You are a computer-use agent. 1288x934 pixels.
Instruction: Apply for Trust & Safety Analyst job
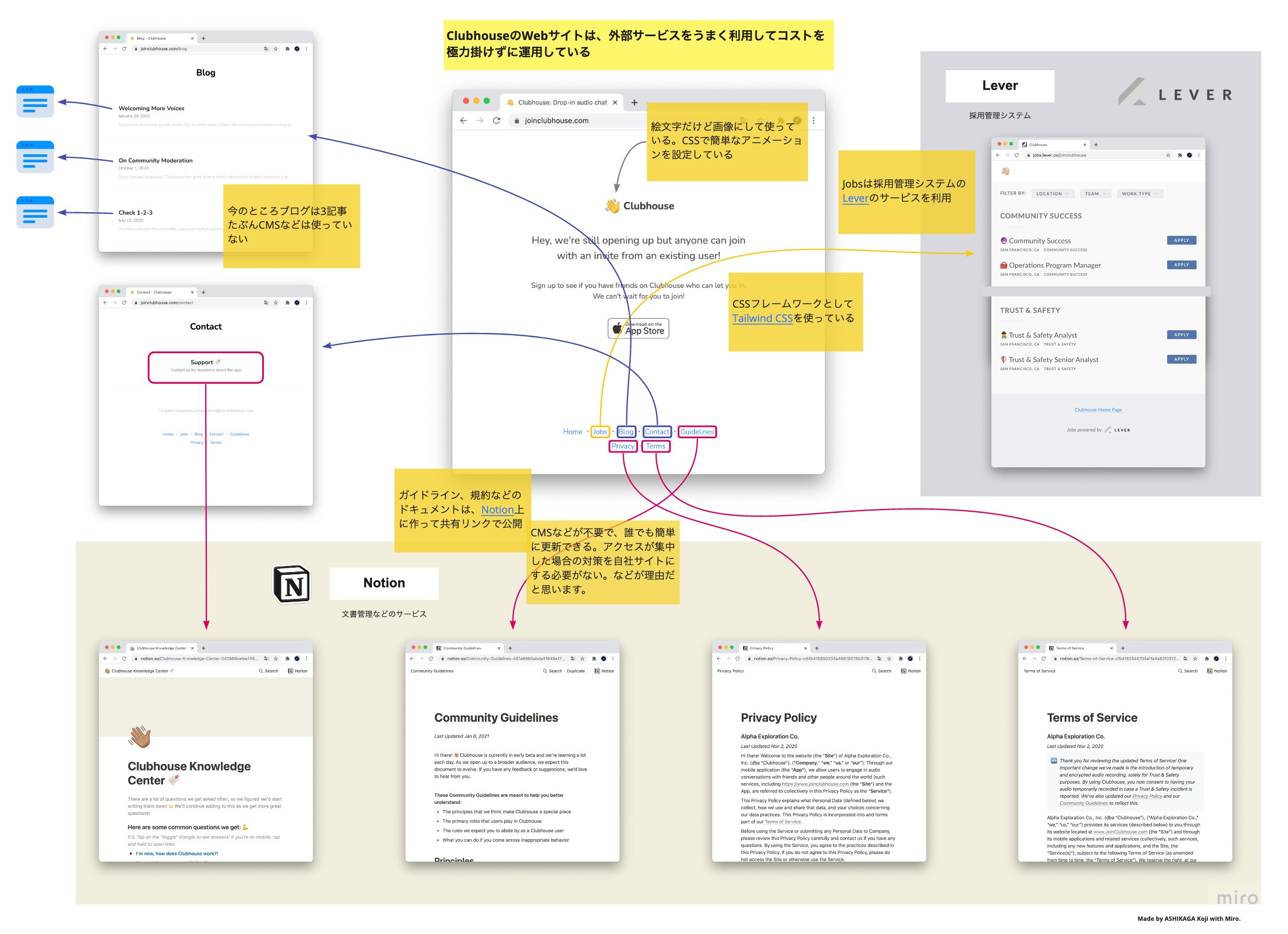(x=1181, y=335)
